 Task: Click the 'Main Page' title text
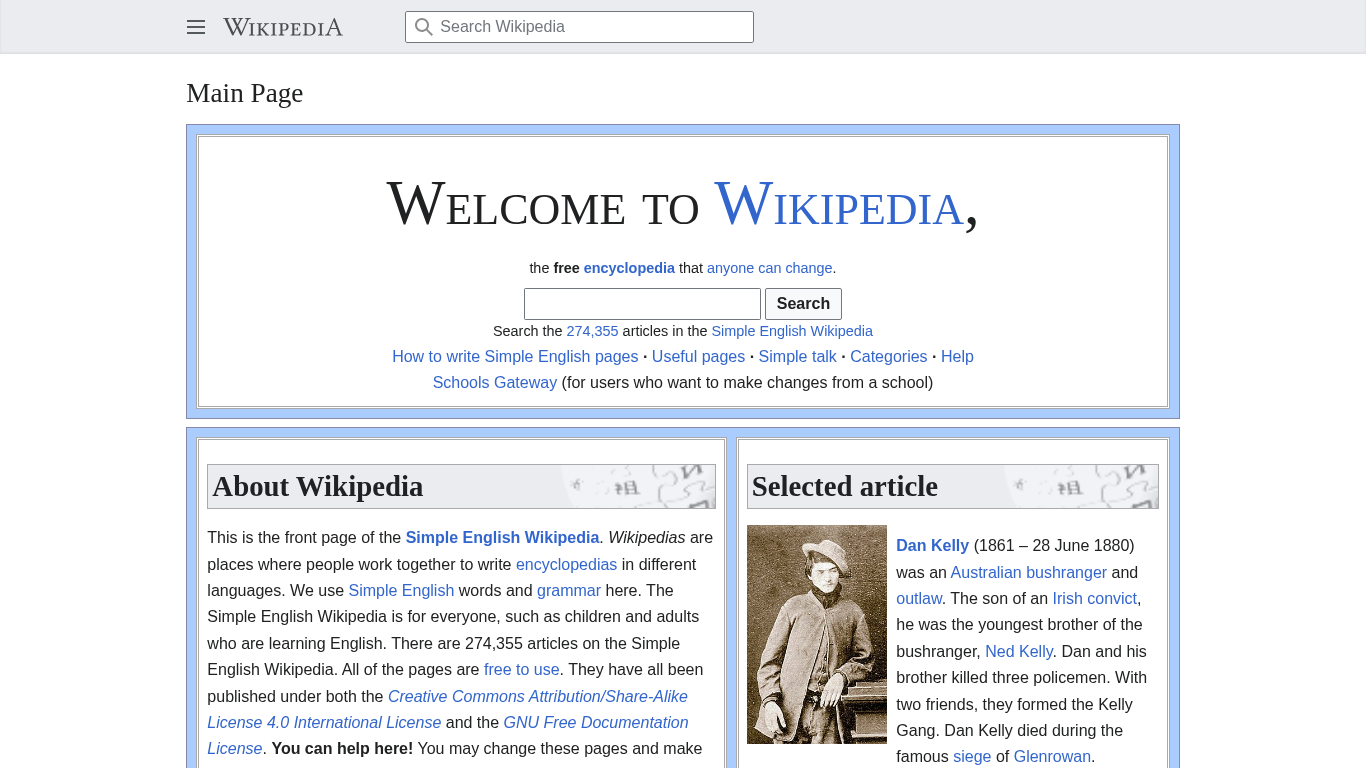(245, 93)
